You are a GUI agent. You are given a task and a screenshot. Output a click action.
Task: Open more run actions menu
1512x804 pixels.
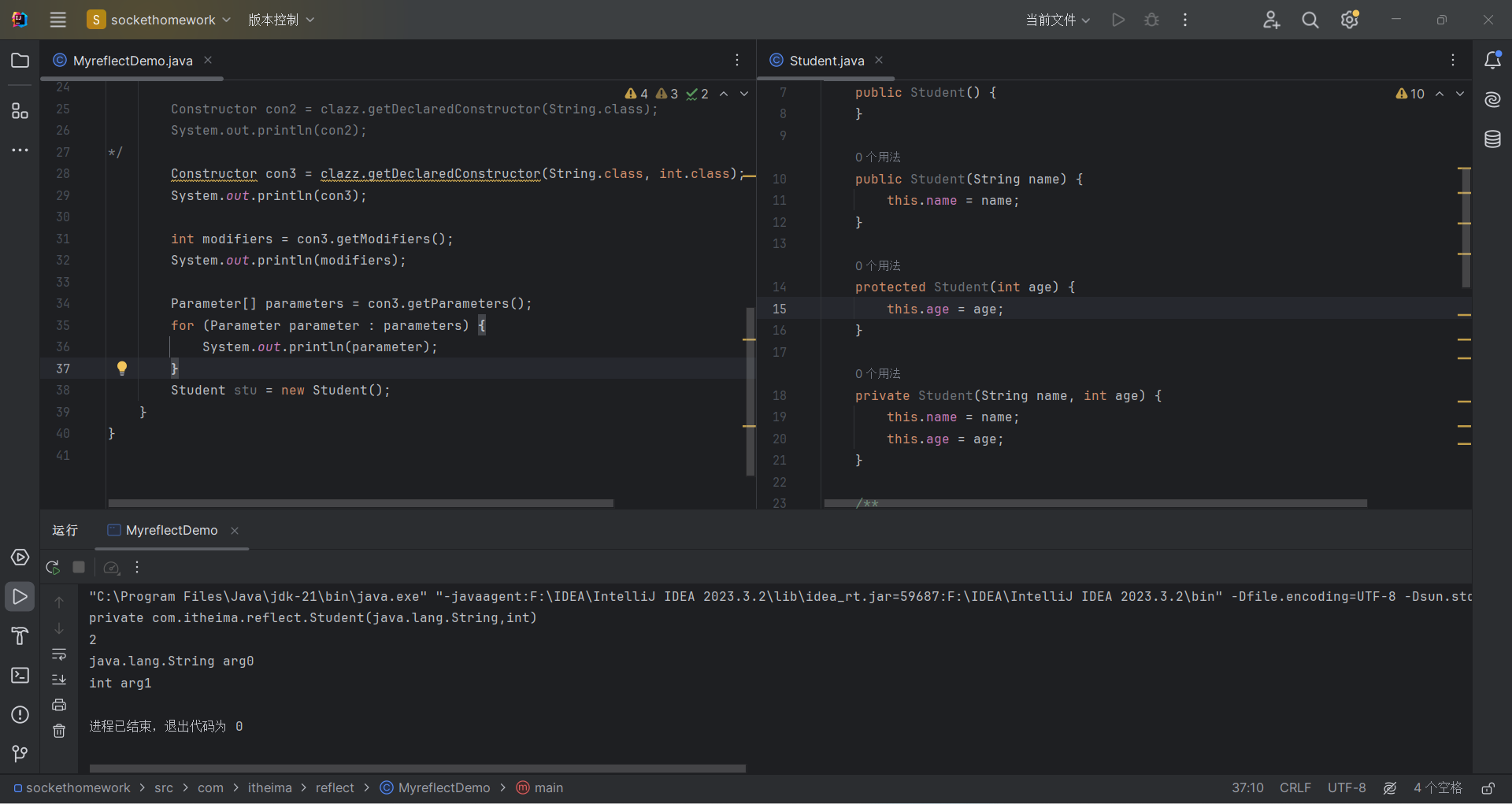(1185, 20)
